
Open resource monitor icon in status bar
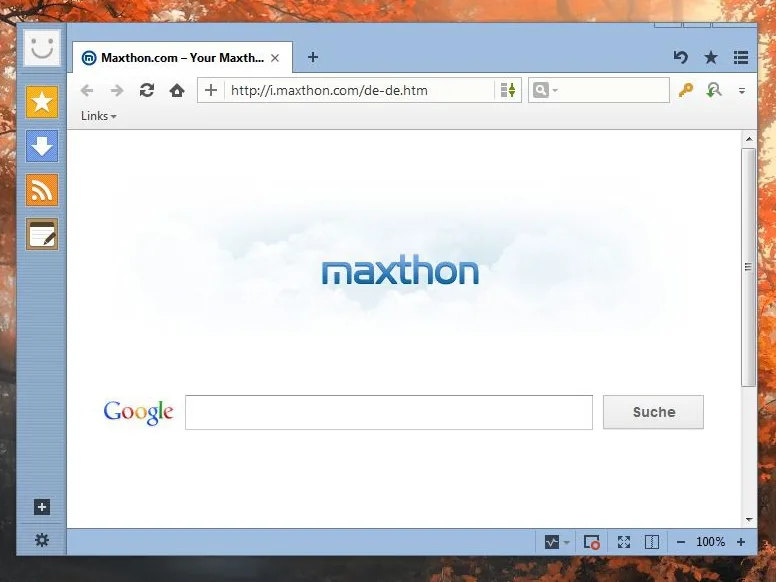click(x=551, y=542)
